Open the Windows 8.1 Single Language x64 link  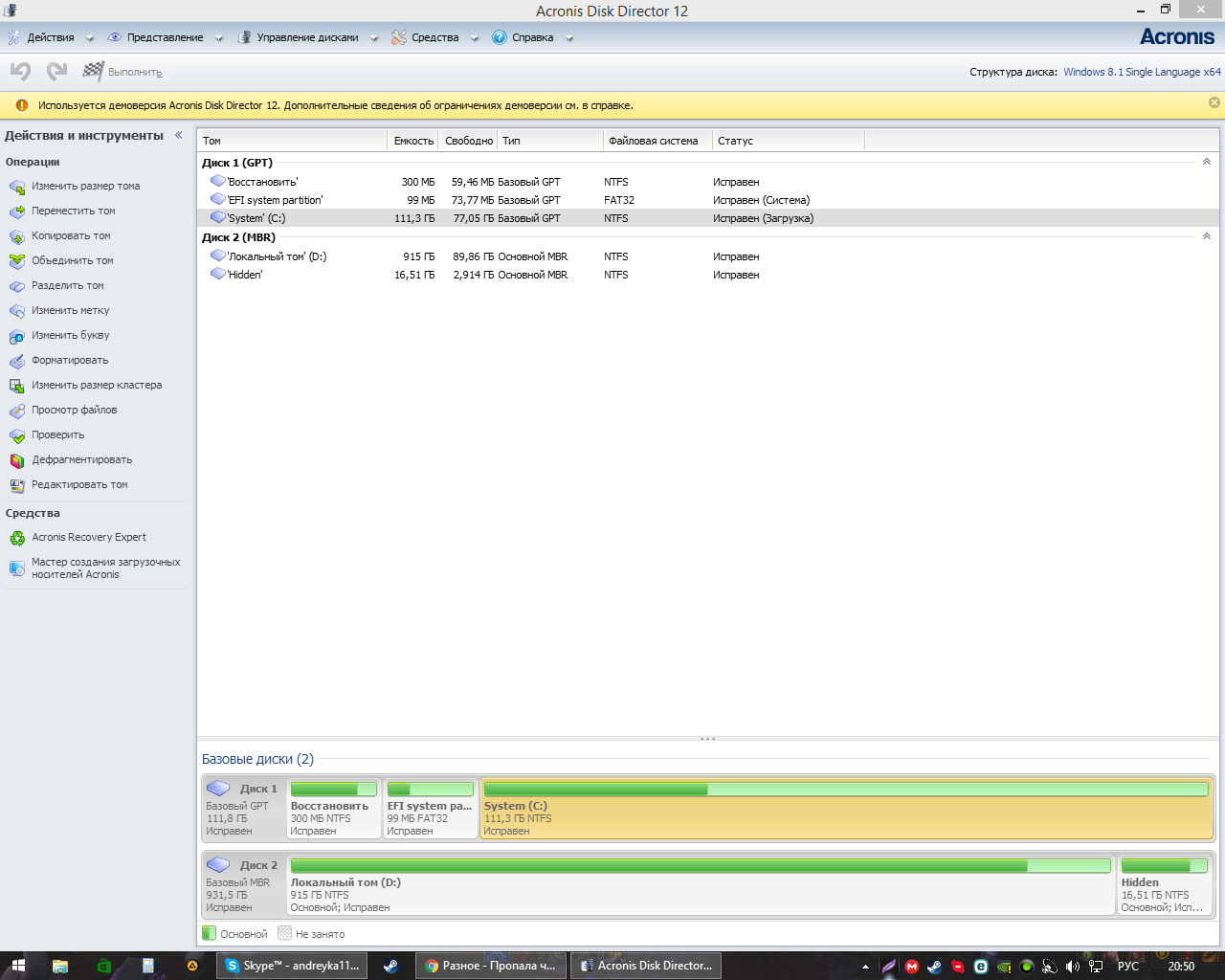pyautogui.click(x=1142, y=72)
